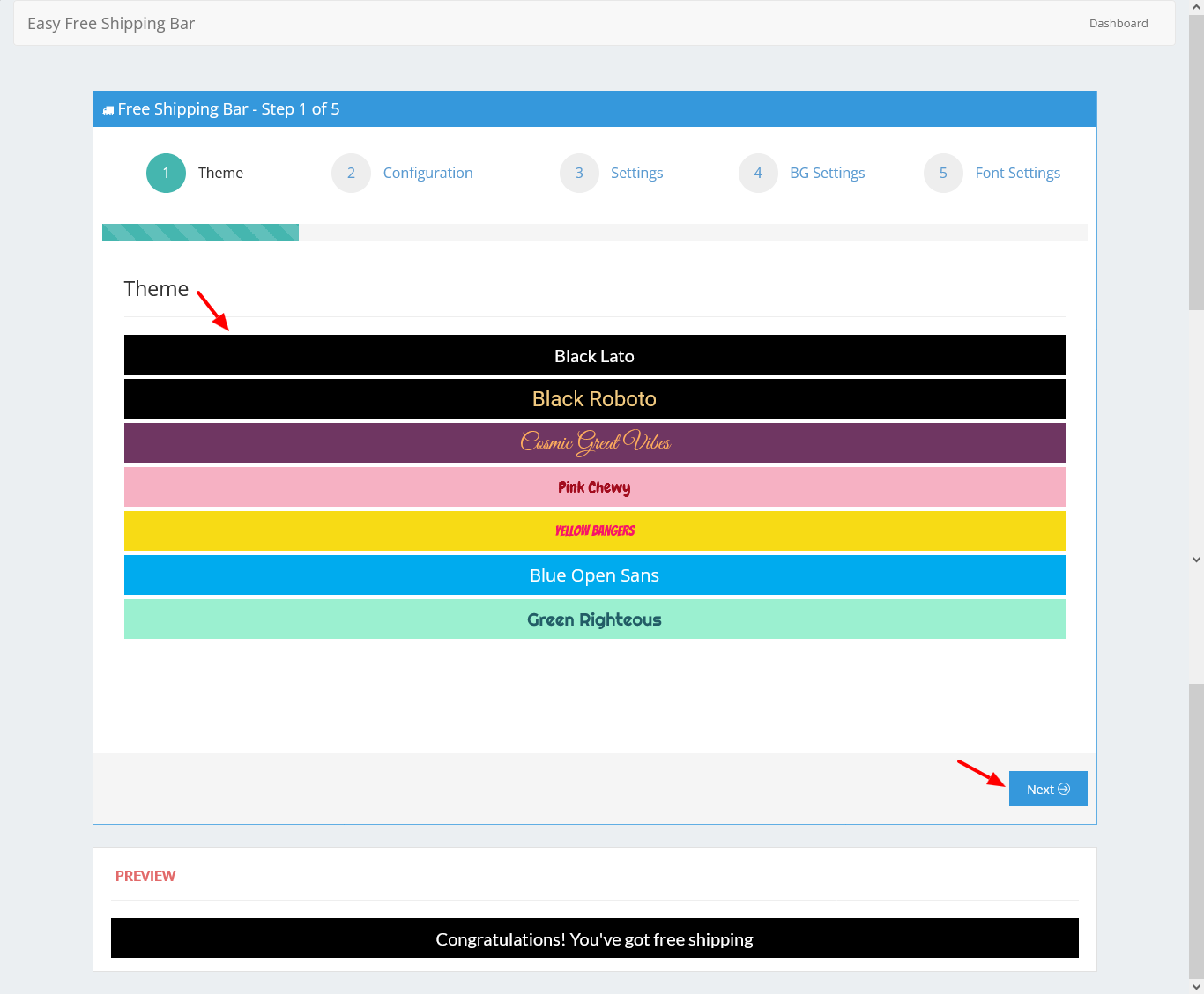The height and width of the screenshot is (994, 1204).
Task: Choose the Black Roboto theme
Action: point(594,399)
